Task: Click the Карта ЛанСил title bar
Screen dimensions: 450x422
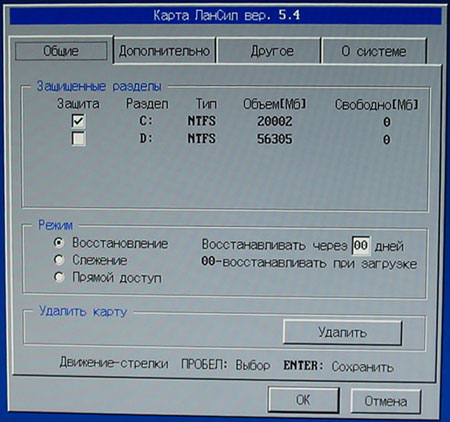Action: click(226, 15)
